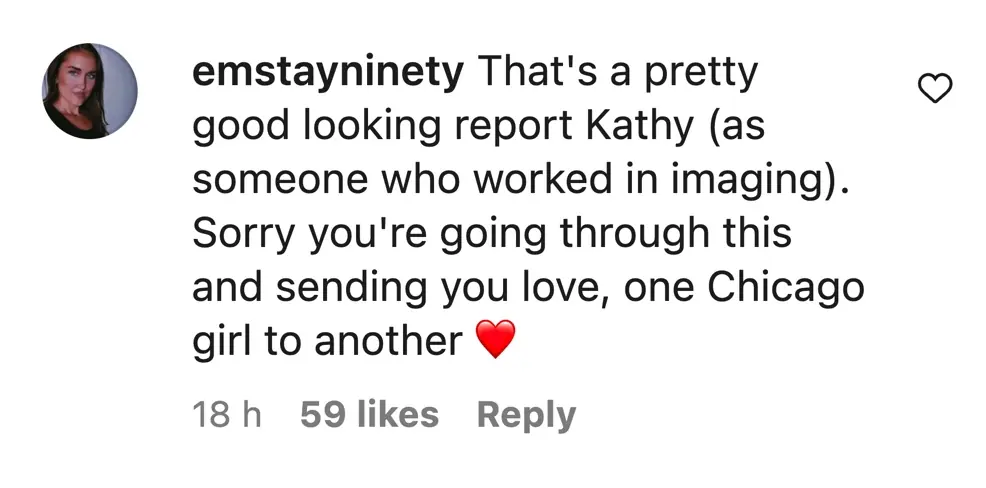Click the word "through" in the comment
The image size is (986, 488).
pyautogui.click(x=629, y=234)
